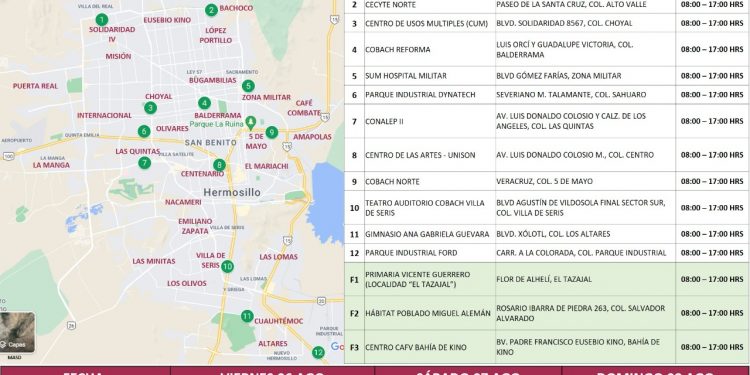Click the LAS LOMAS red label

[x=278, y=257]
